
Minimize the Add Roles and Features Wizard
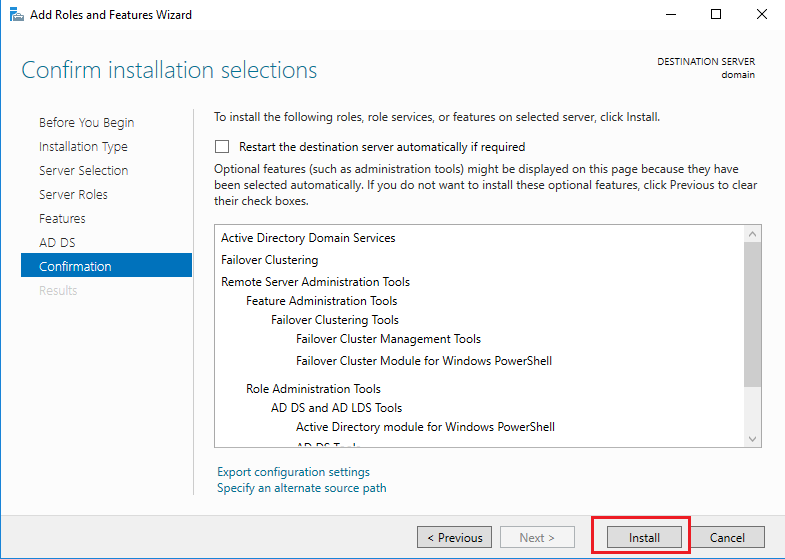pyautogui.click(x=670, y=15)
